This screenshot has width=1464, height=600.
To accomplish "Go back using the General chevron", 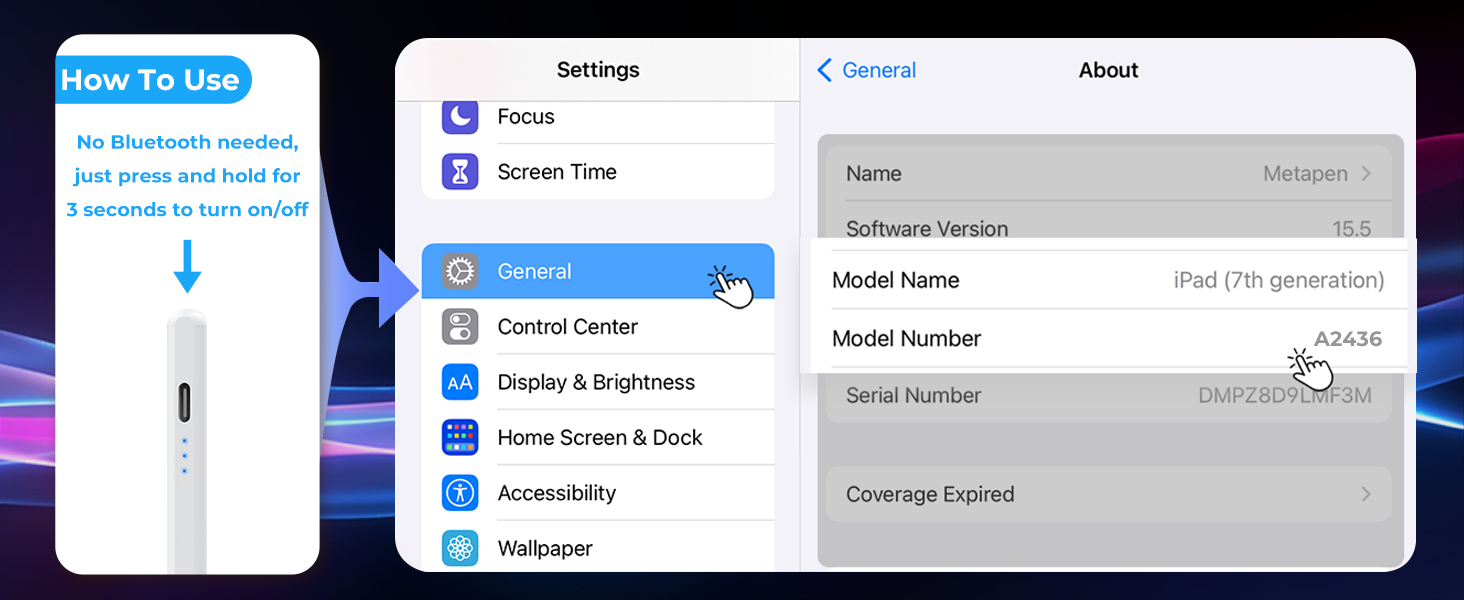I will point(825,70).
